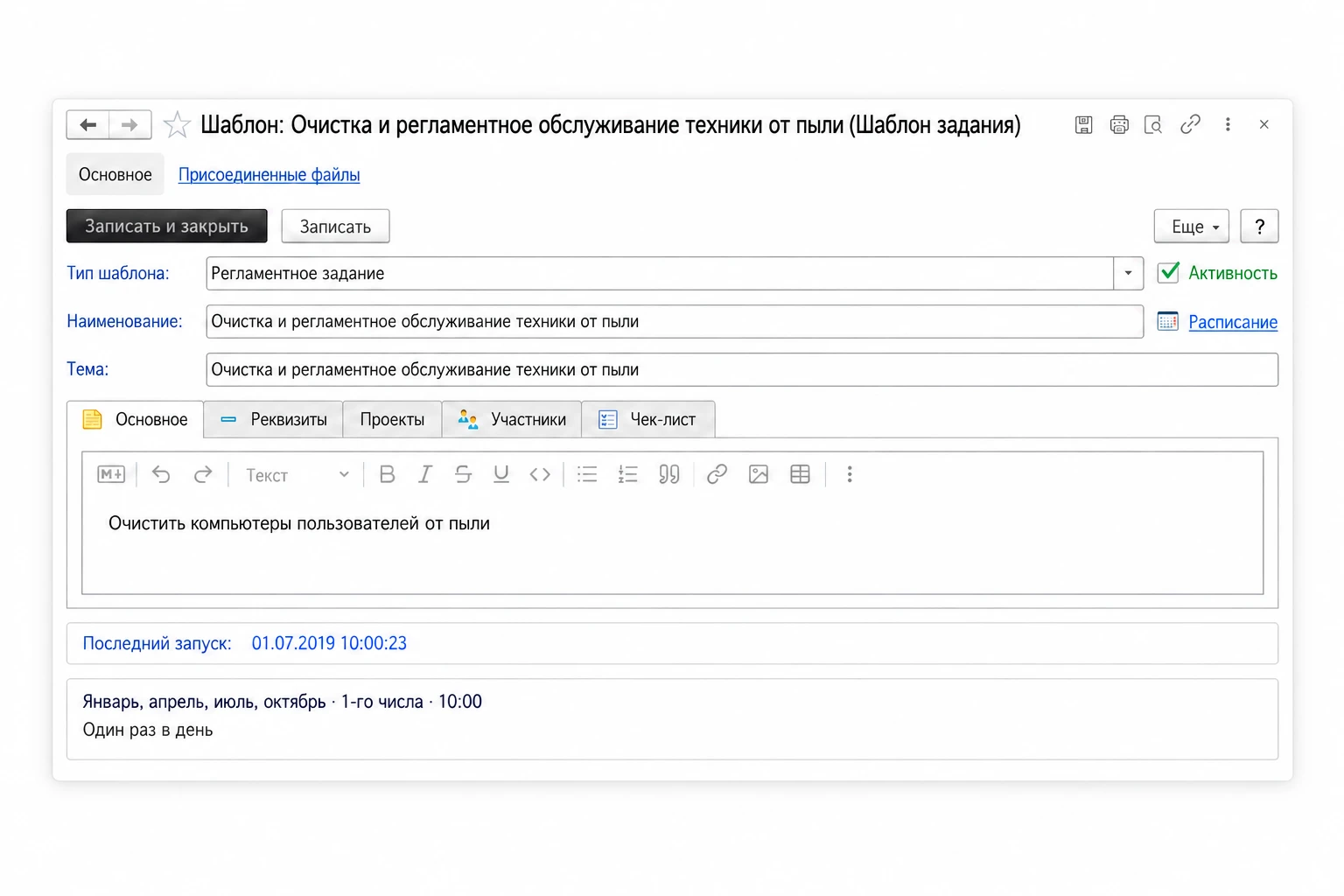The height and width of the screenshot is (896, 1344).
Task: Open editor toolbar more options dots
Action: tap(850, 474)
